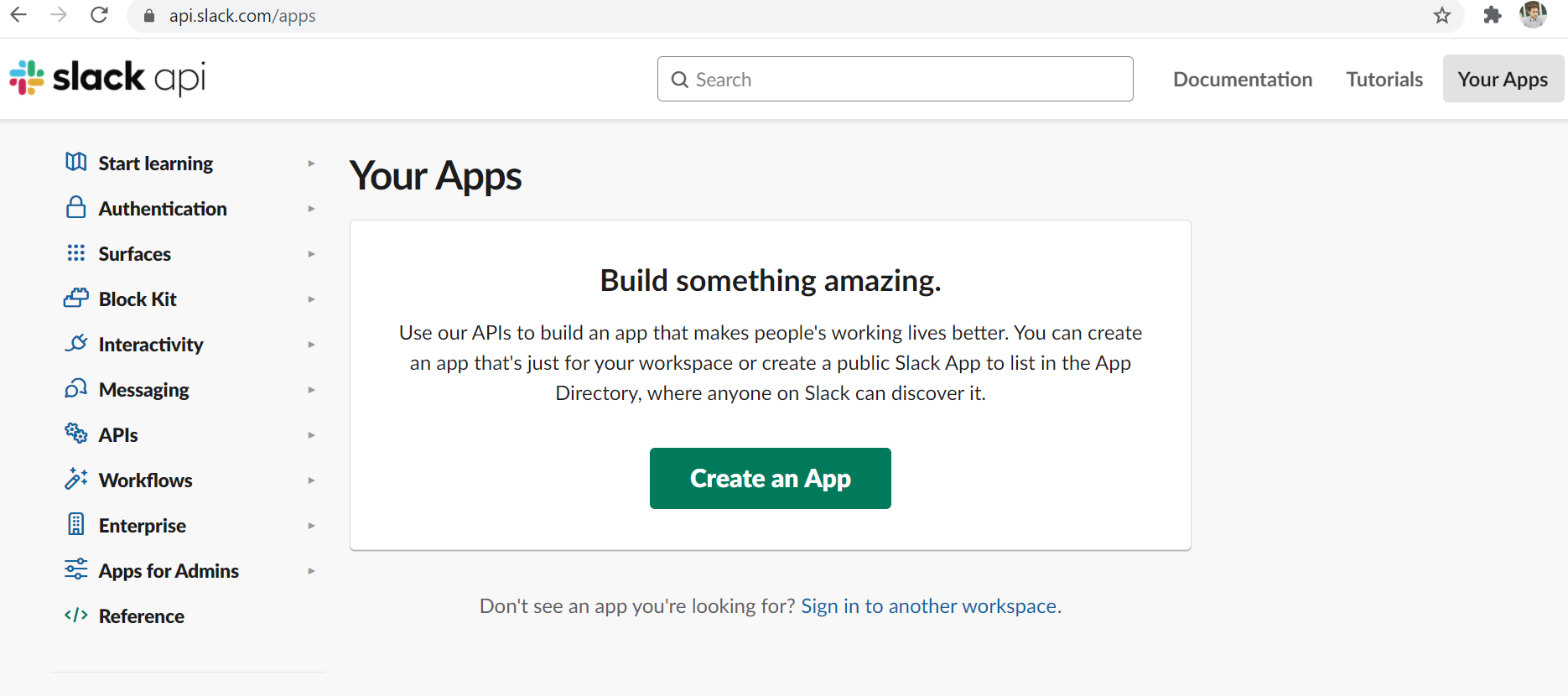This screenshot has width=1568, height=696.
Task: Open the browser profile avatar
Action: point(1534,15)
